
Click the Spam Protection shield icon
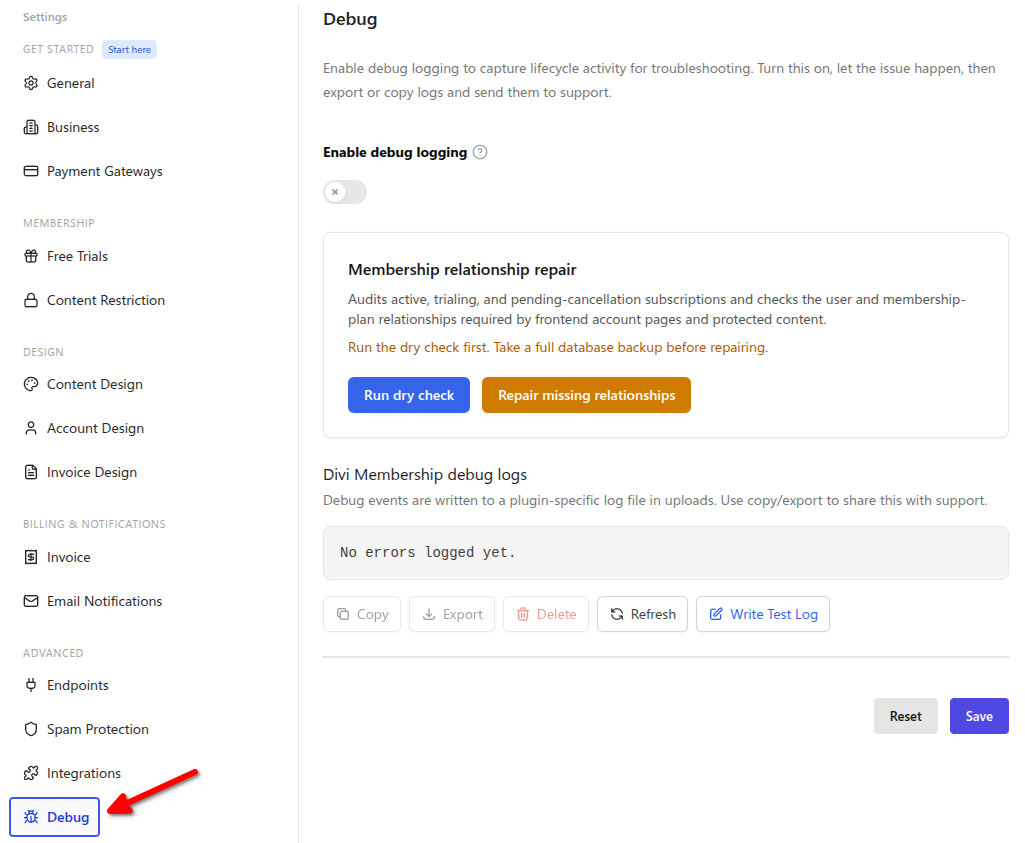tap(31, 729)
